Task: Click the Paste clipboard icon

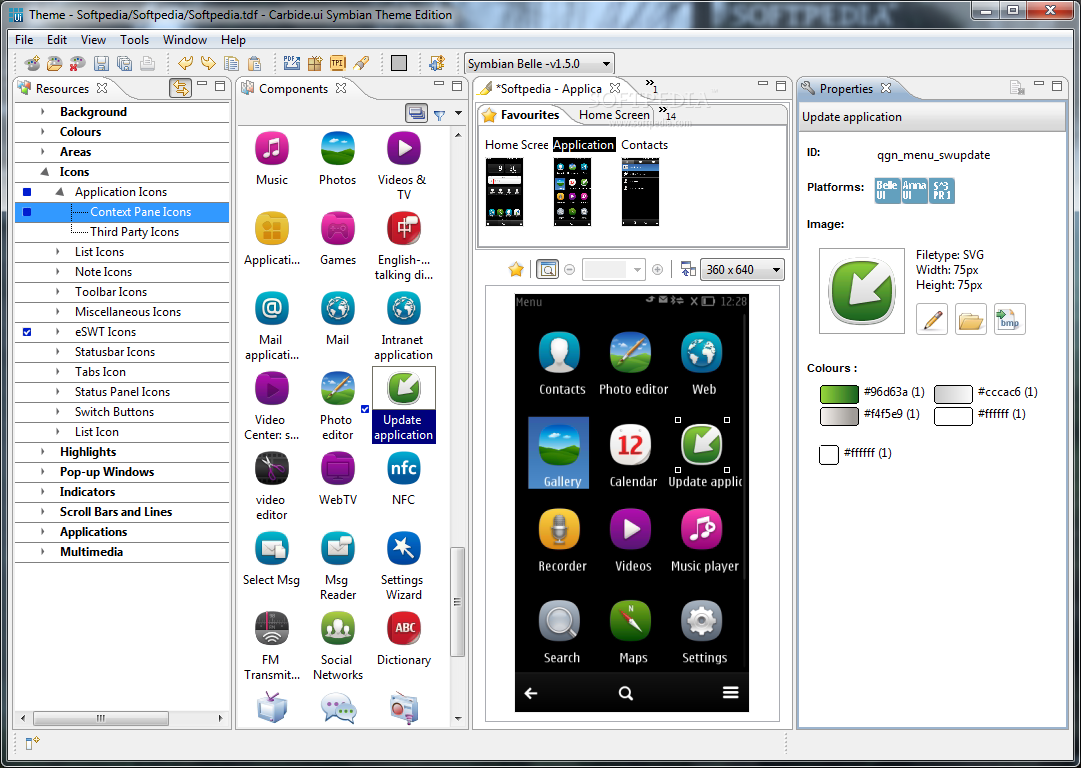Action: point(254,63)
